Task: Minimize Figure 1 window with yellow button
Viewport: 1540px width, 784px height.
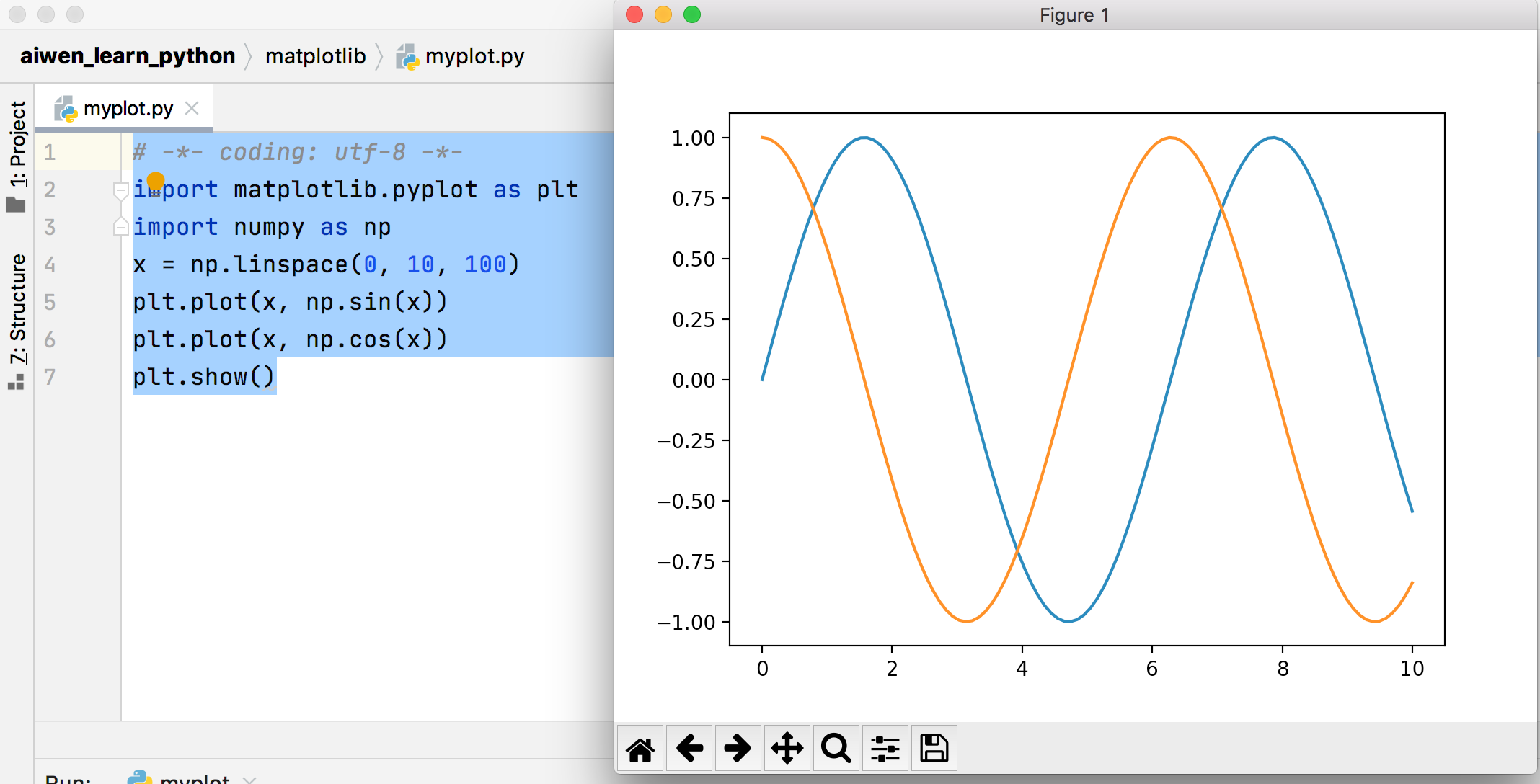Action: tap(663, 14)
